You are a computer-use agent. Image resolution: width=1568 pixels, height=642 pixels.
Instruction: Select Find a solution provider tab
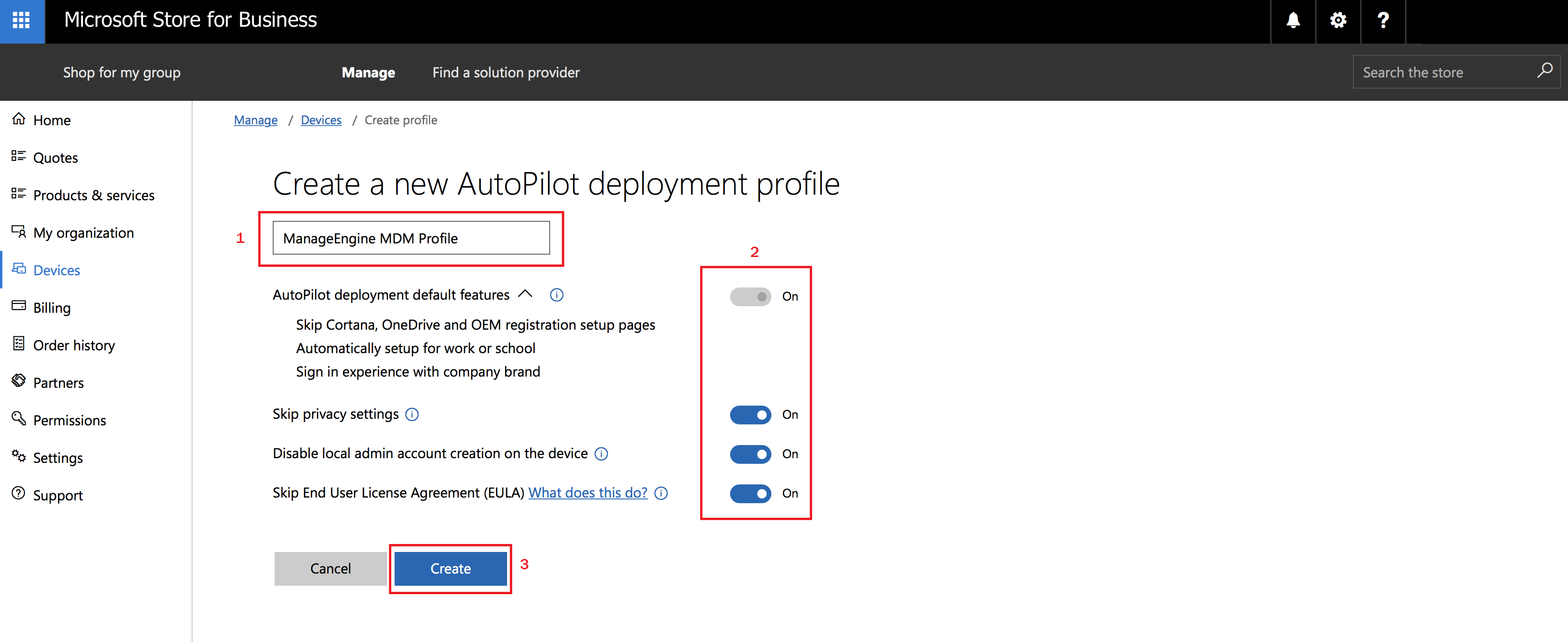point(506,73)
